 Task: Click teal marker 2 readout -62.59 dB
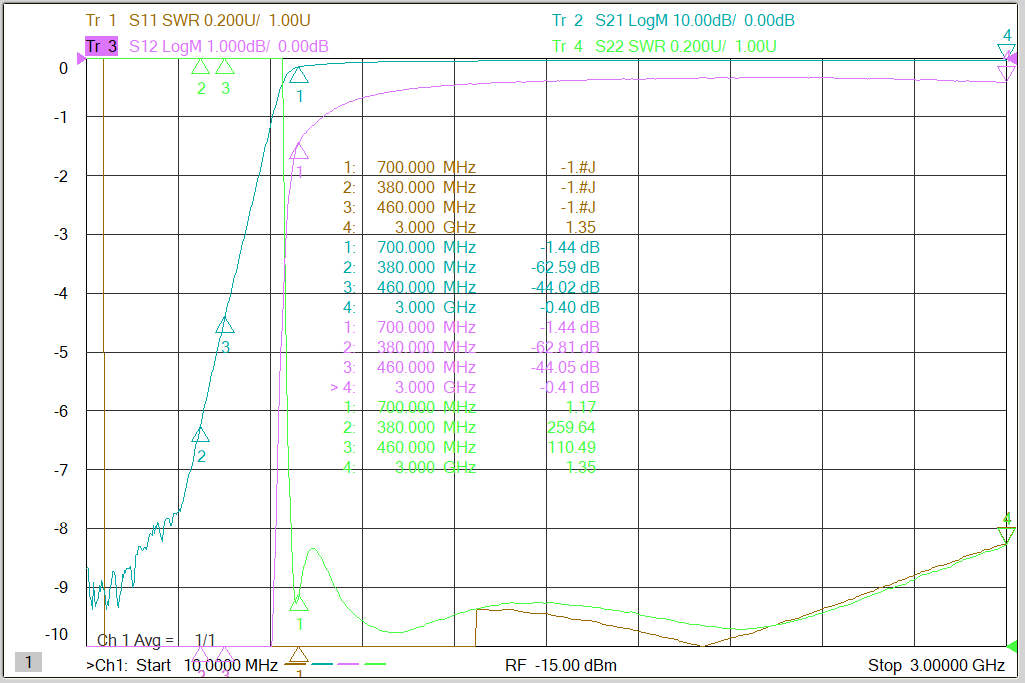click(x=565, y=267)
